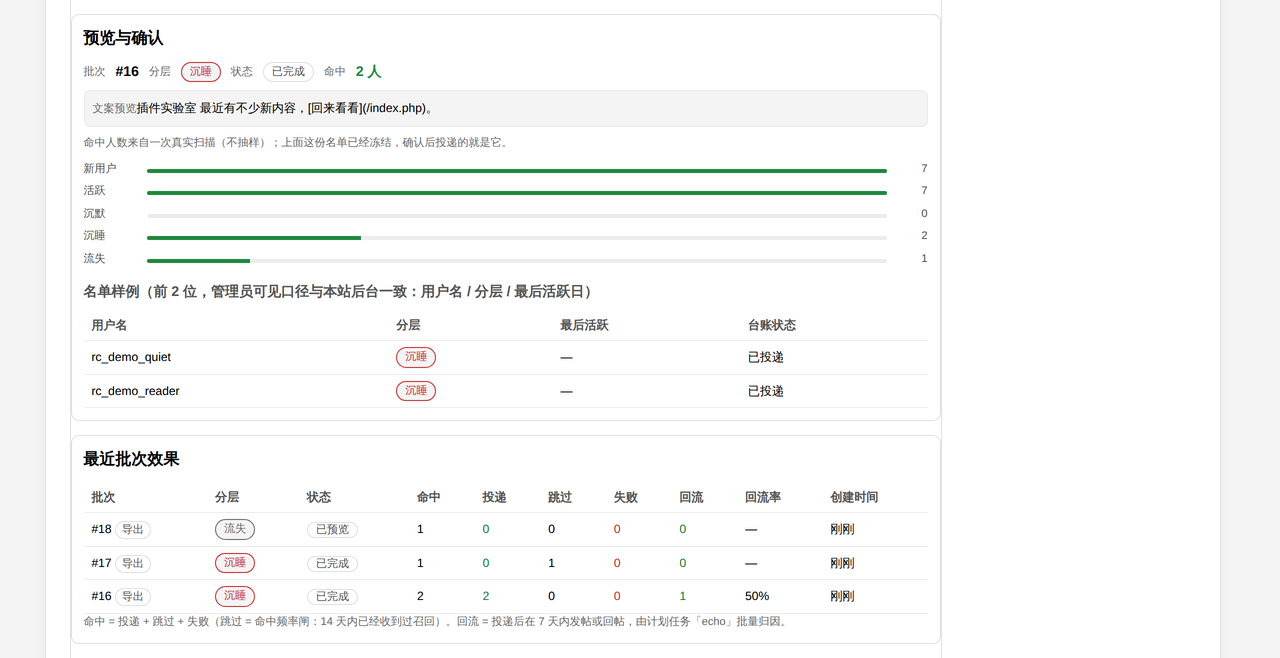Click the 已完成 status of batch #17
This screenshot has height=658, width=1280.
332,564
